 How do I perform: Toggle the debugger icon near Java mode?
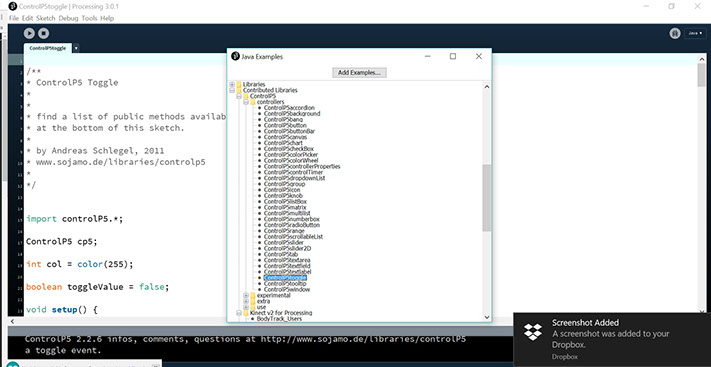coord(675,33)
